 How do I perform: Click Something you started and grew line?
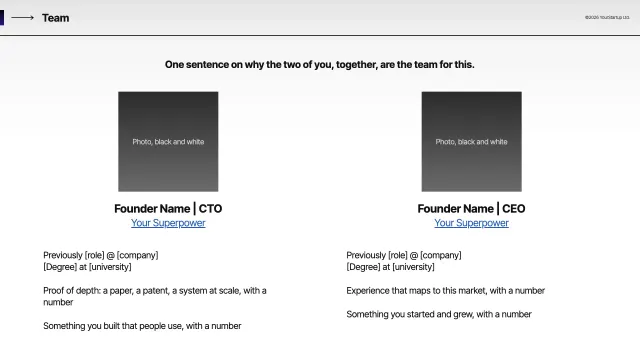click(x=439, y=314)
